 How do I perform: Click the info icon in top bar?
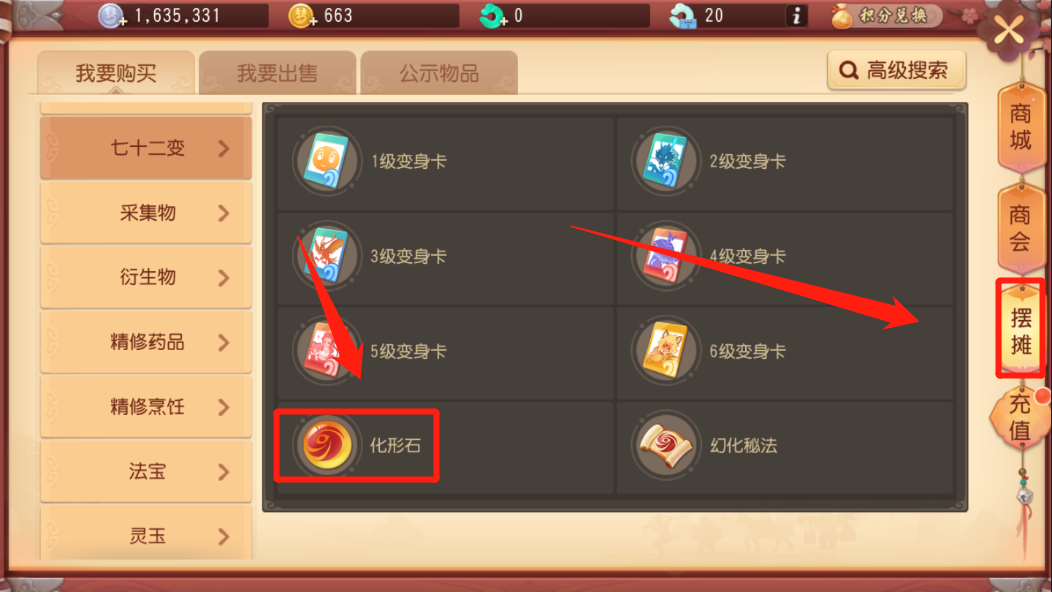[796, 15]
